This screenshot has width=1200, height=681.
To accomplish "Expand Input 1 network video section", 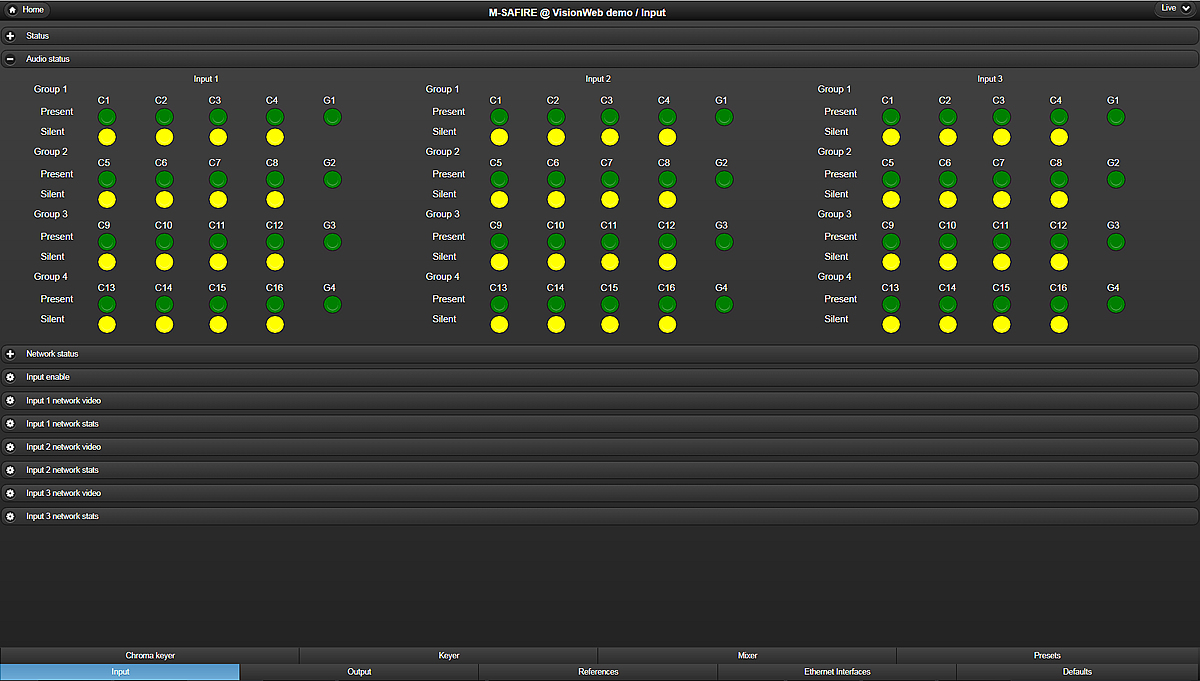I will tap(600, 400).
